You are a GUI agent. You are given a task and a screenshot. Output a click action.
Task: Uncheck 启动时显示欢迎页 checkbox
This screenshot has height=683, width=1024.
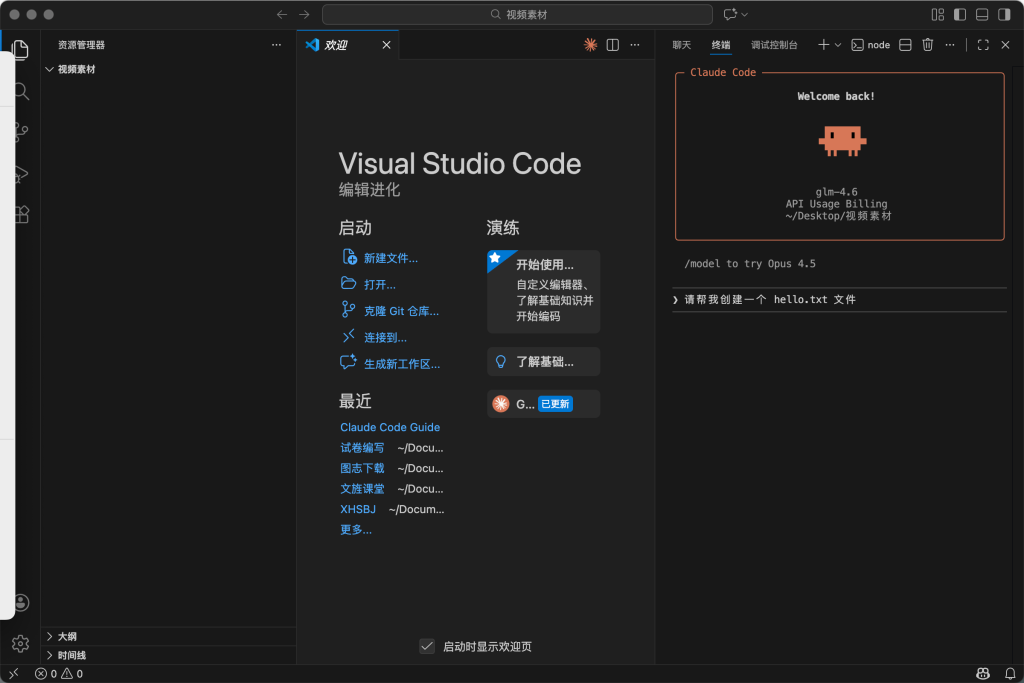coord(427,647)
